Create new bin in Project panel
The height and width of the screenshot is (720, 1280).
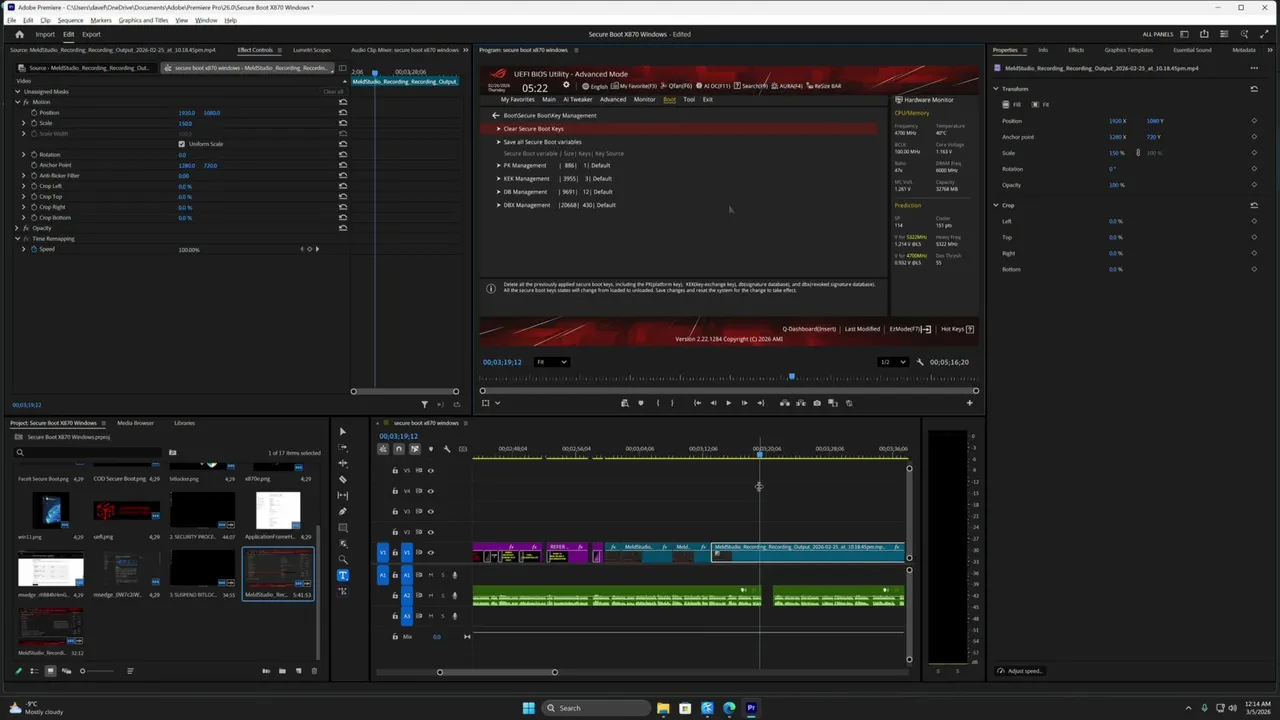(x=282, y=671)
